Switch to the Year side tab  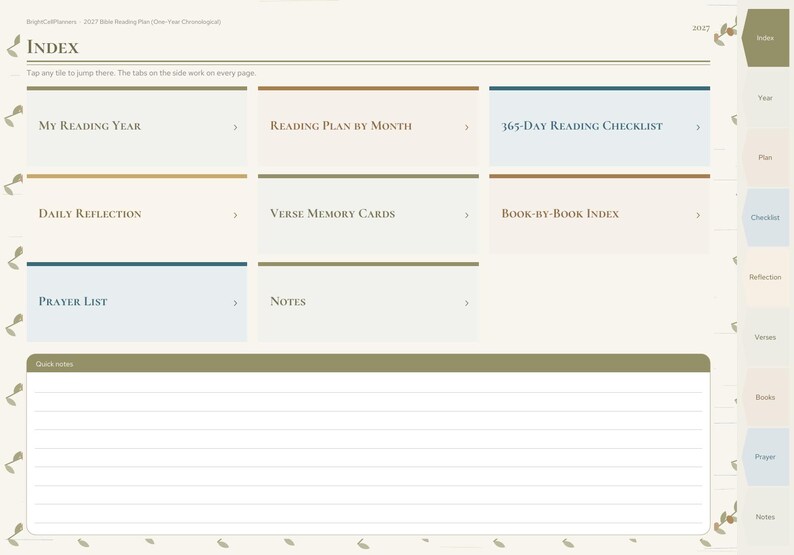(765, 98)
